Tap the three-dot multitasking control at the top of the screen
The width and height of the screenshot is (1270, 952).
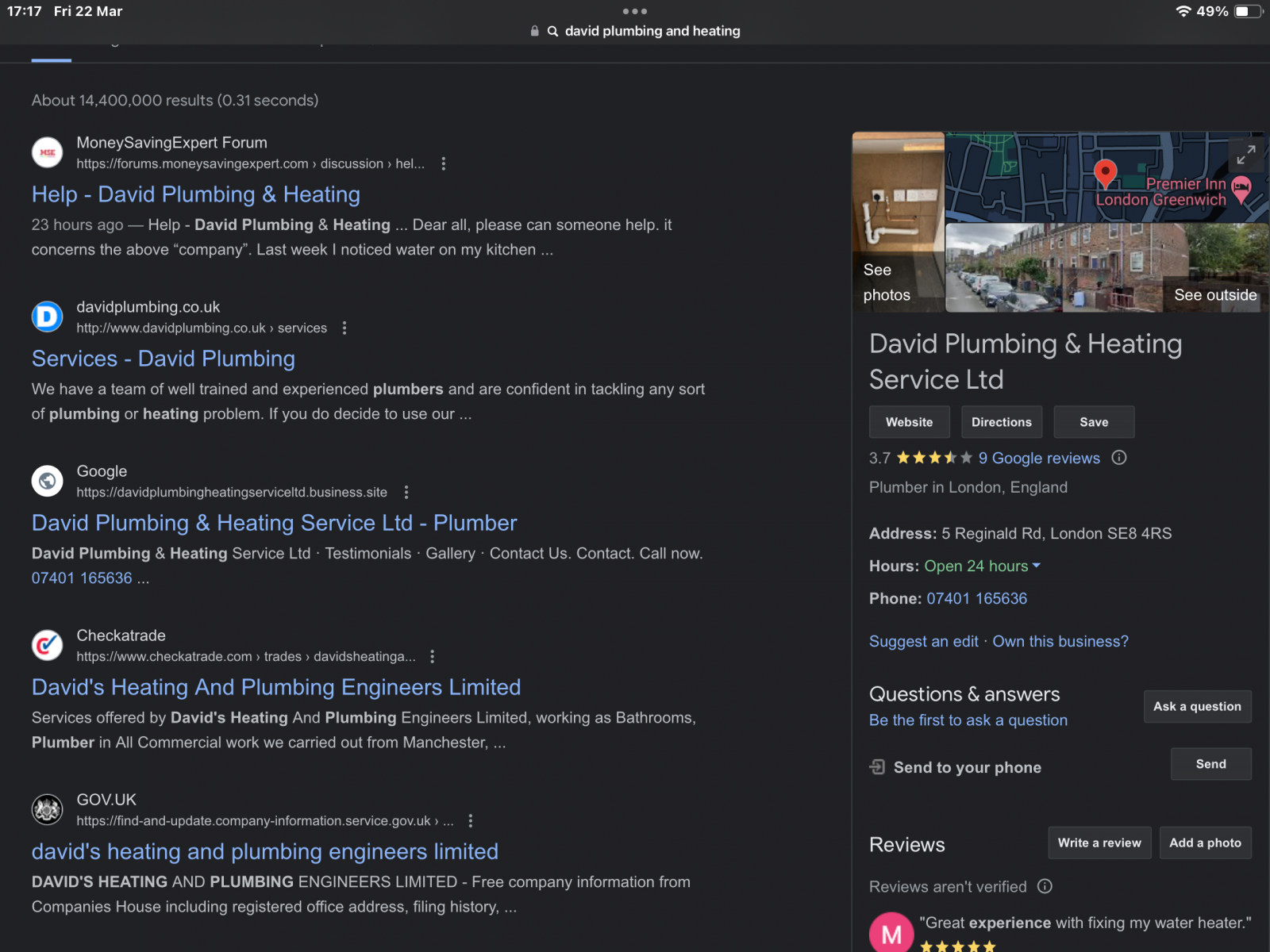pyautogui.click(x=635, y=11)
